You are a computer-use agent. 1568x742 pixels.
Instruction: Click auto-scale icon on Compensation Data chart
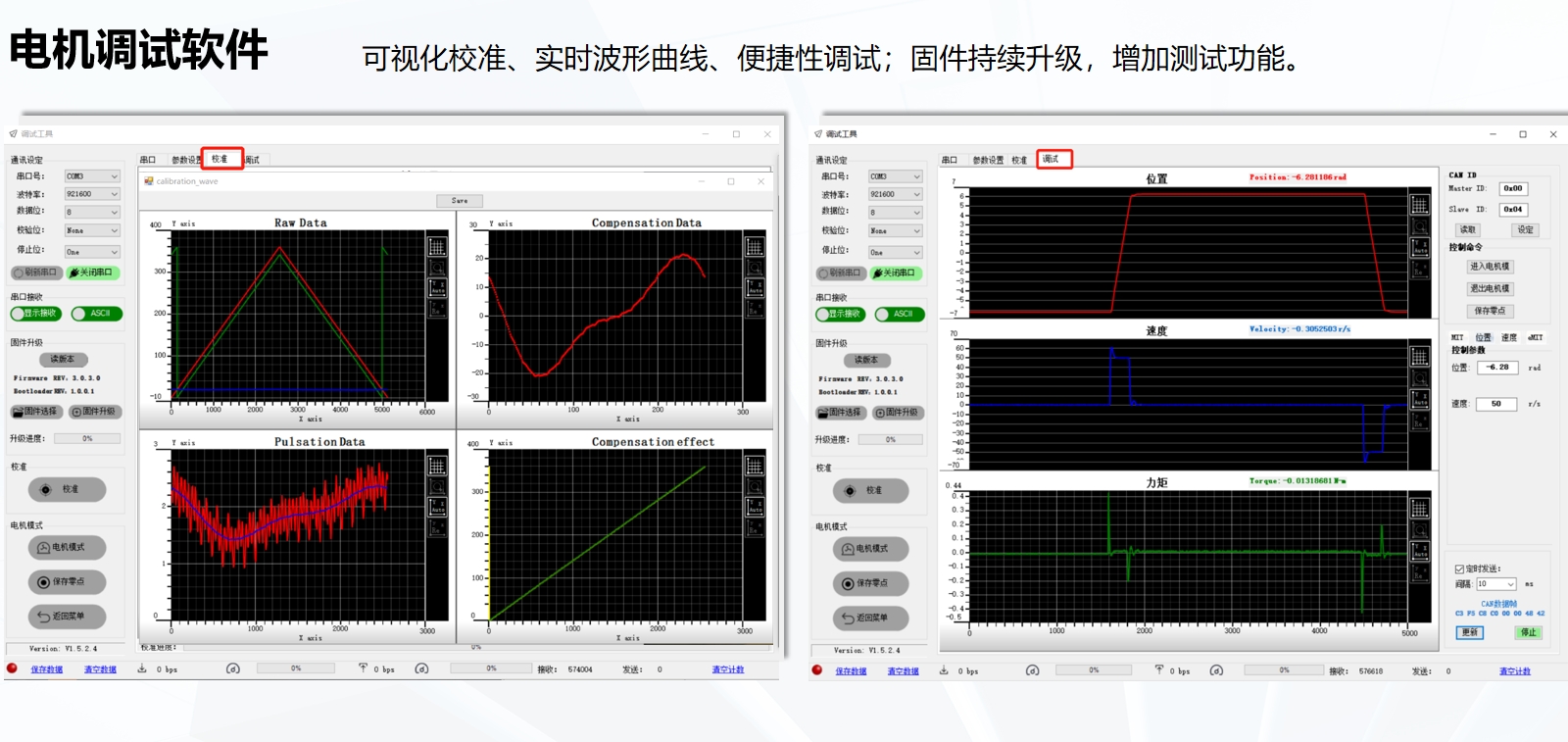click(755, 287)
